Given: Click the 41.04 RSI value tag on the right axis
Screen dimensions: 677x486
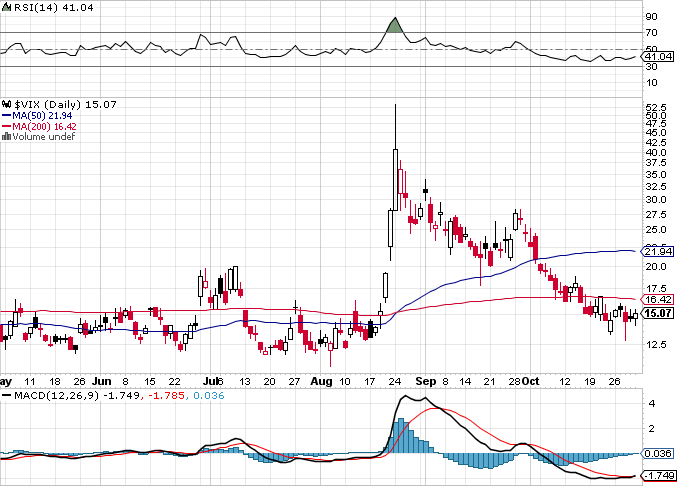Looking at the screenshot, I should tap(657, 57).
